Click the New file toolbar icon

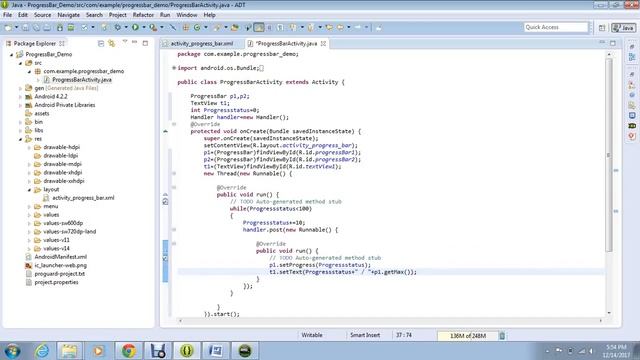pos(8,27)
